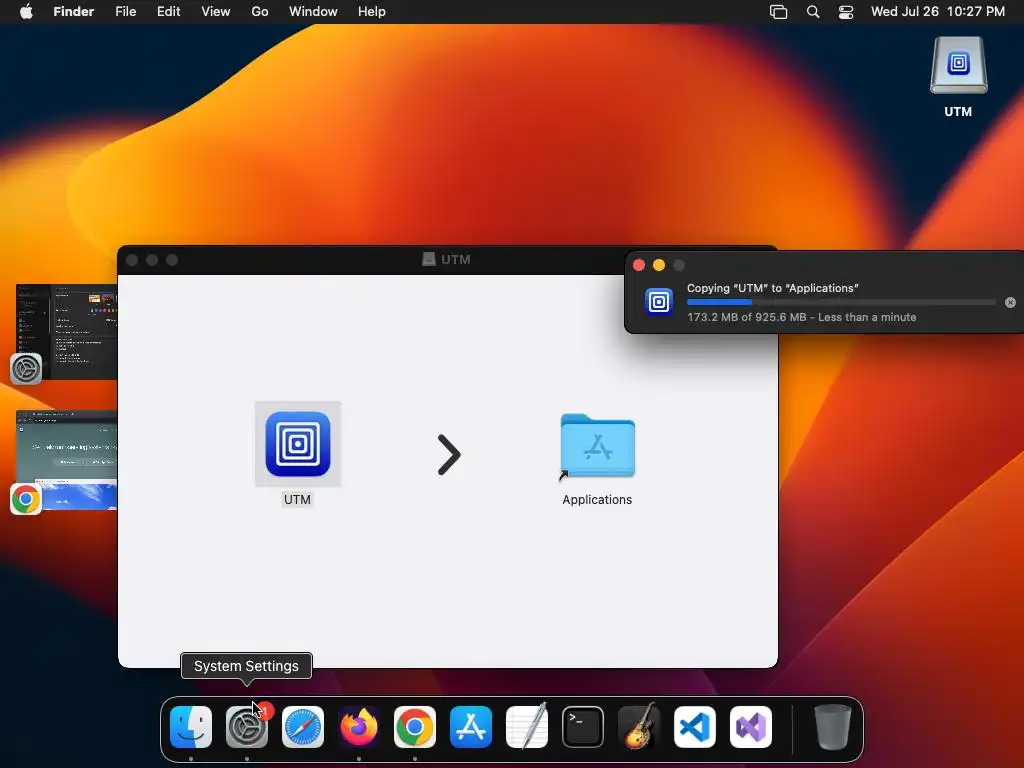Image resolution: width=1024 pixels, height=768 pixels.
Task: Open the Edit menu
Action: [x=168, y=12]
